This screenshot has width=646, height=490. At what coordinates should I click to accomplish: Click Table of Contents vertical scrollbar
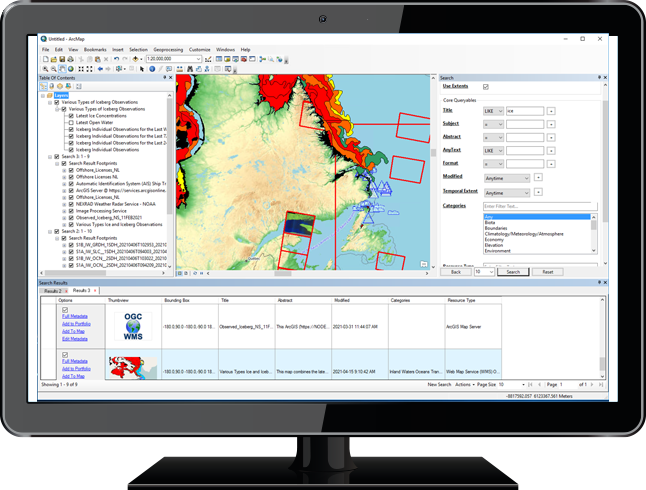(x=169, y=181)
